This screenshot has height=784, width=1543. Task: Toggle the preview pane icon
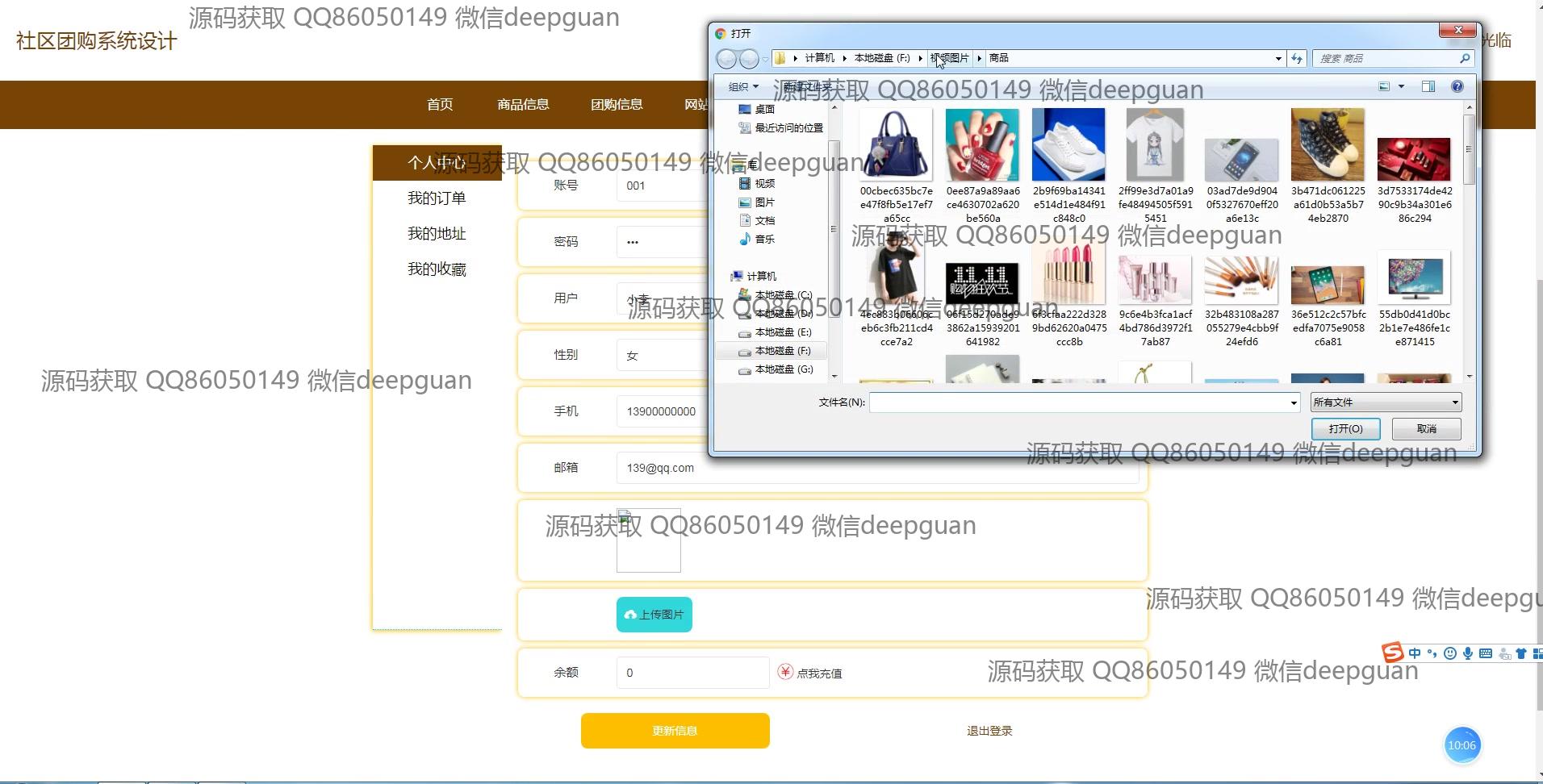coord(1428,86)
